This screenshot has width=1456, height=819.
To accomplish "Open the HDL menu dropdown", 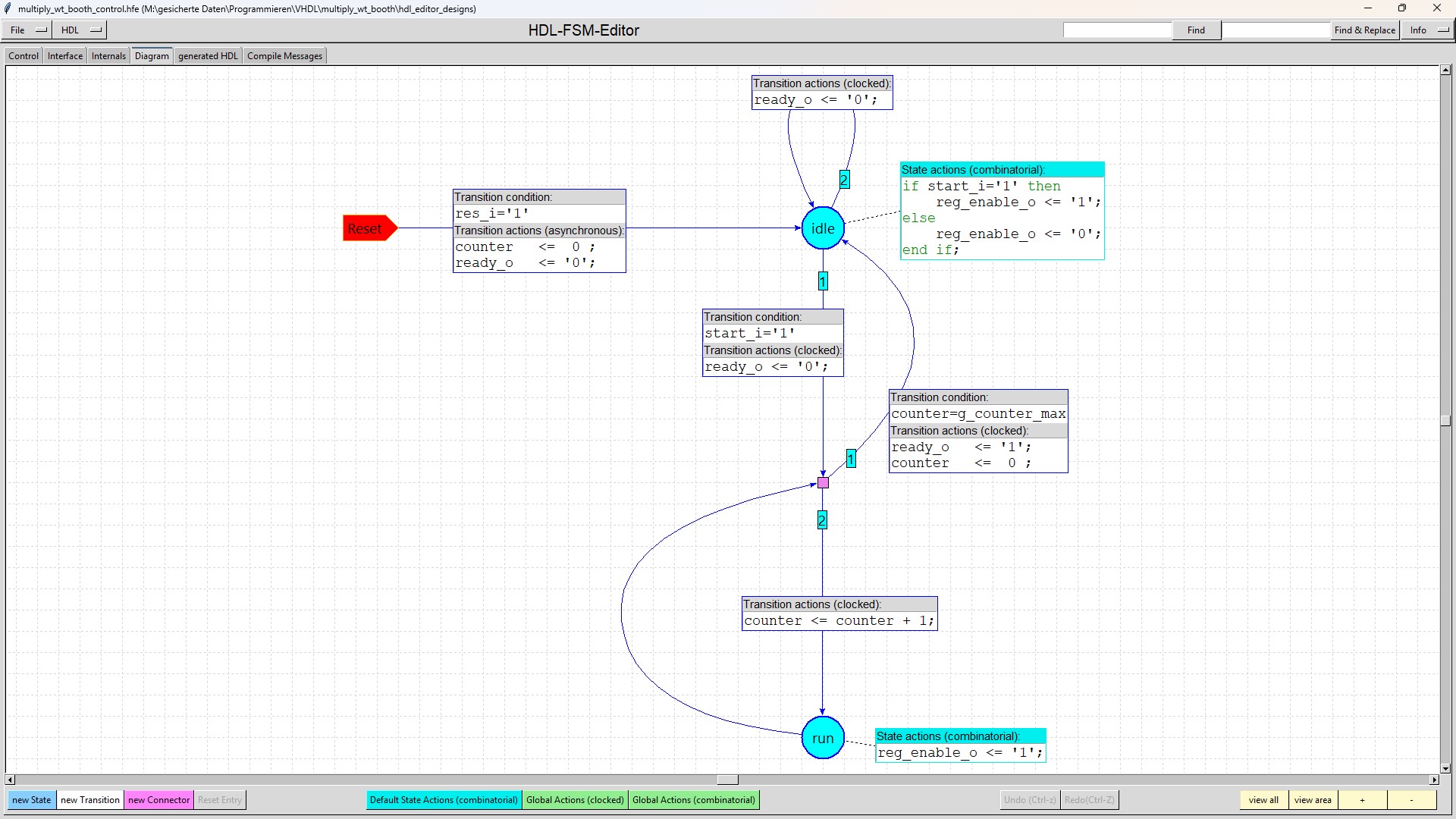I will pos(81,30).
